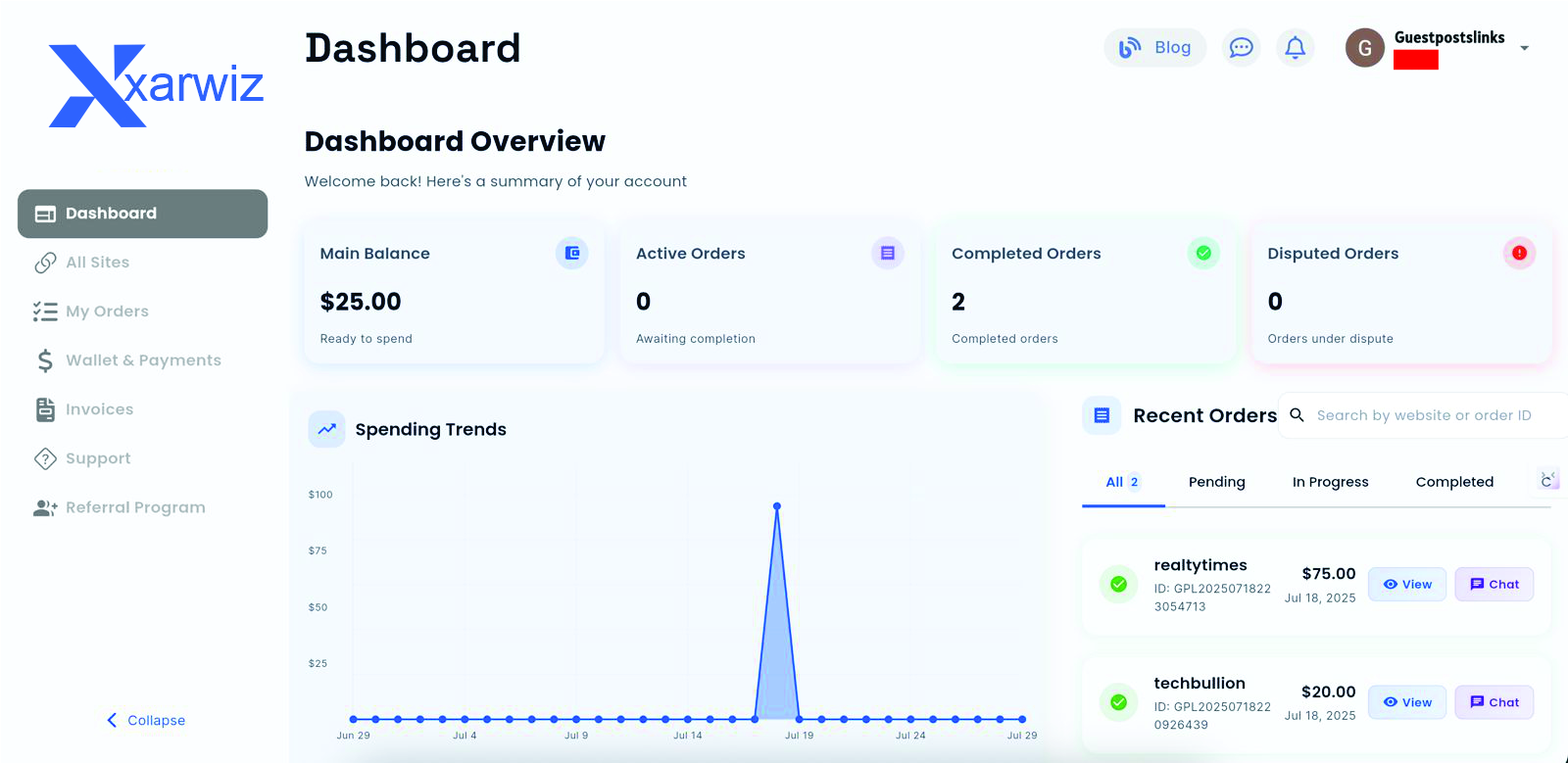This screenshot has height=763, width=1568.
Task: Click the Active Orders list icon
Action: click(888, 253)
